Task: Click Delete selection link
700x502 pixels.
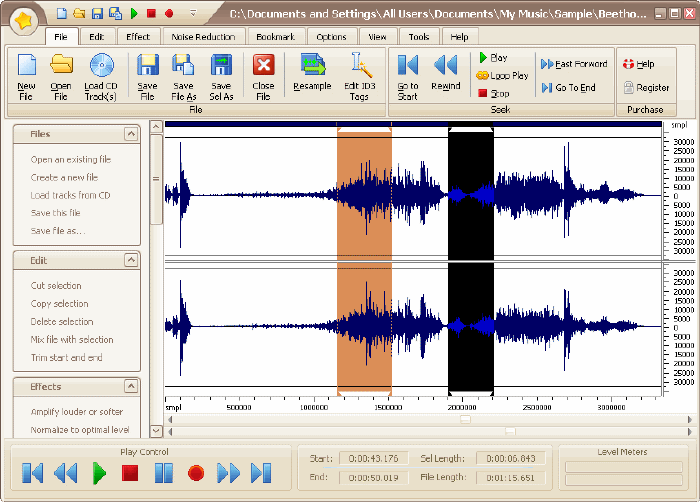Action: [x=62, y=322]
